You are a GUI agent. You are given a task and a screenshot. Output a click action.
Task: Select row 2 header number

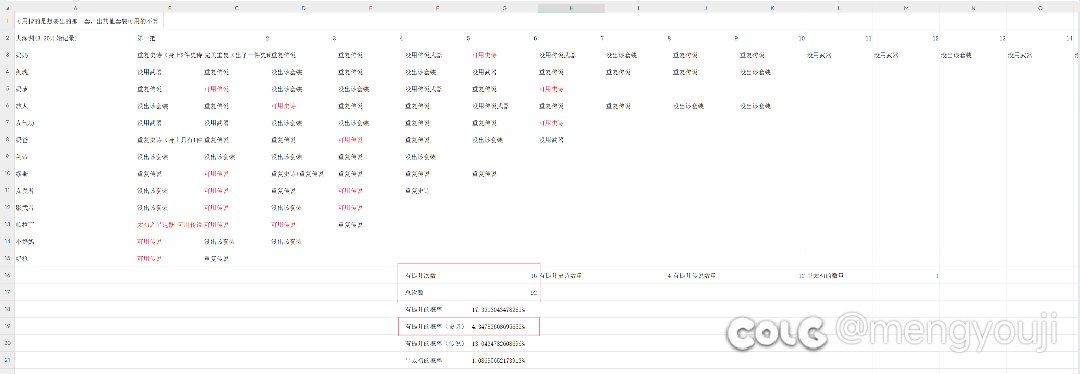point(7,38)
